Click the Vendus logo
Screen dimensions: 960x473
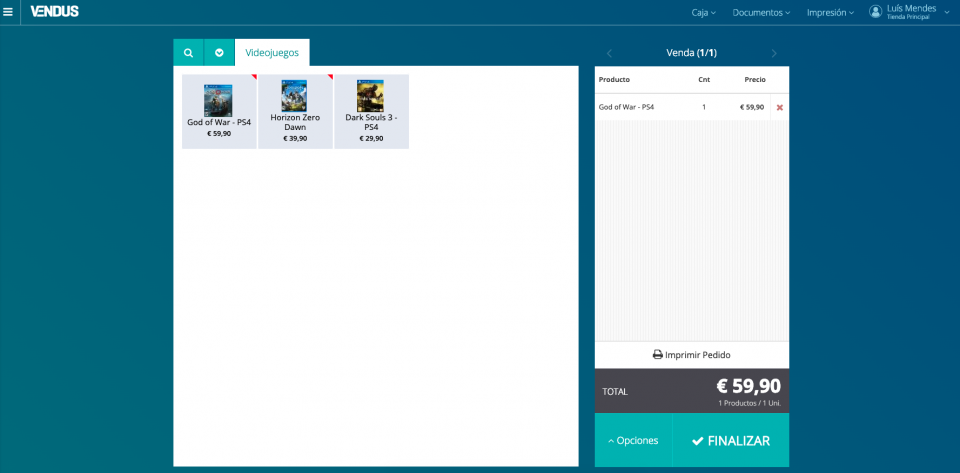coord(54,12)
